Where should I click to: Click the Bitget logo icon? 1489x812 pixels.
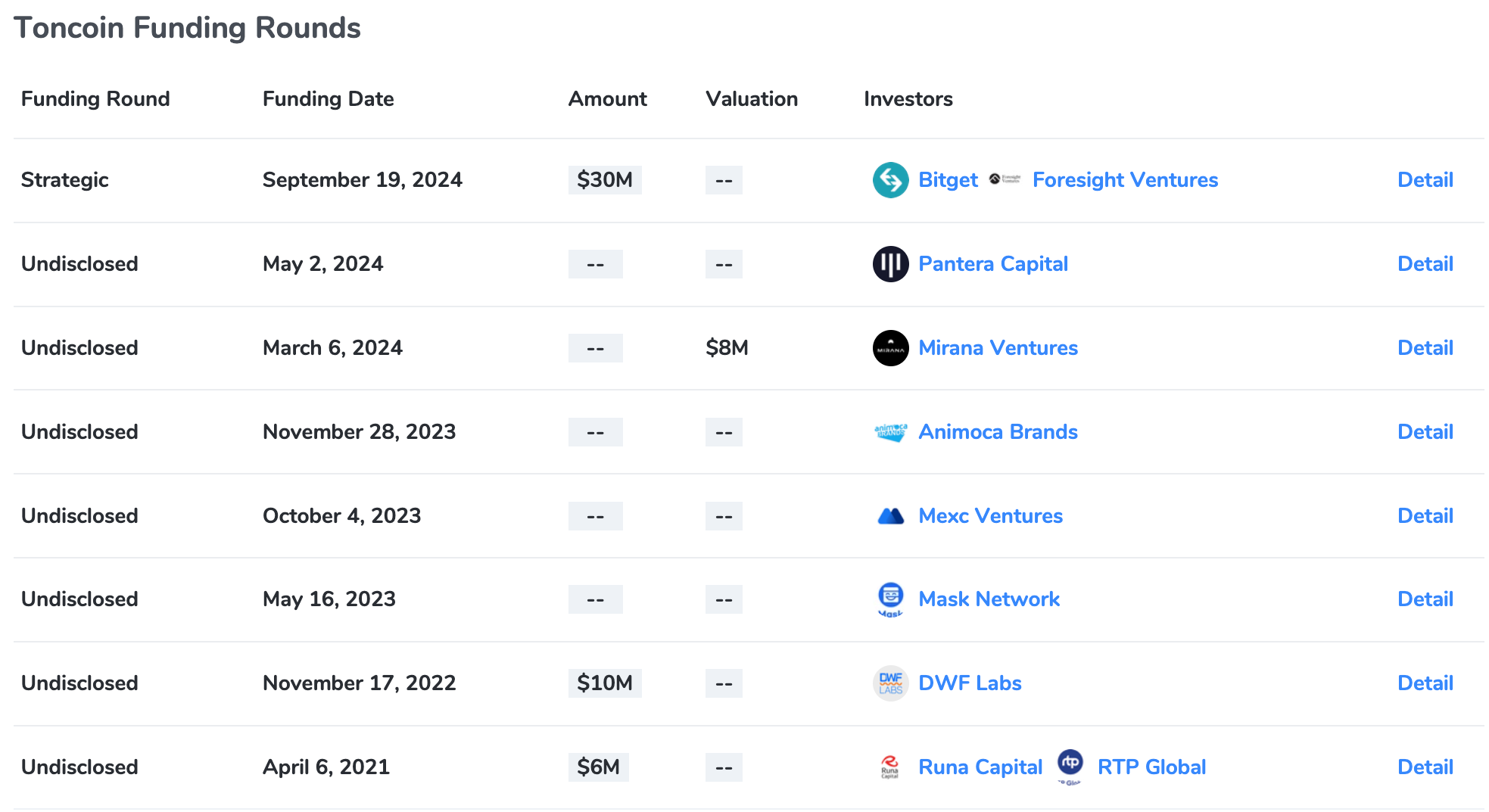(x=890, y=180)
